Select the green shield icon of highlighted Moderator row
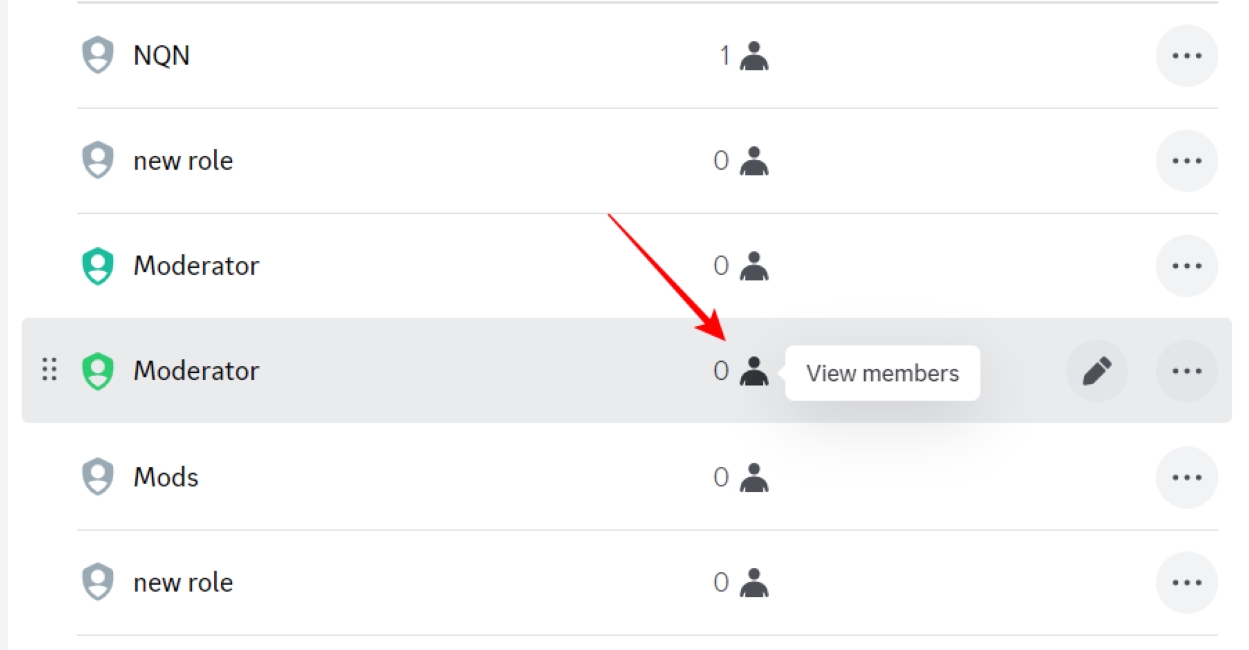The image size is (1249, 650). coord(98,370)
